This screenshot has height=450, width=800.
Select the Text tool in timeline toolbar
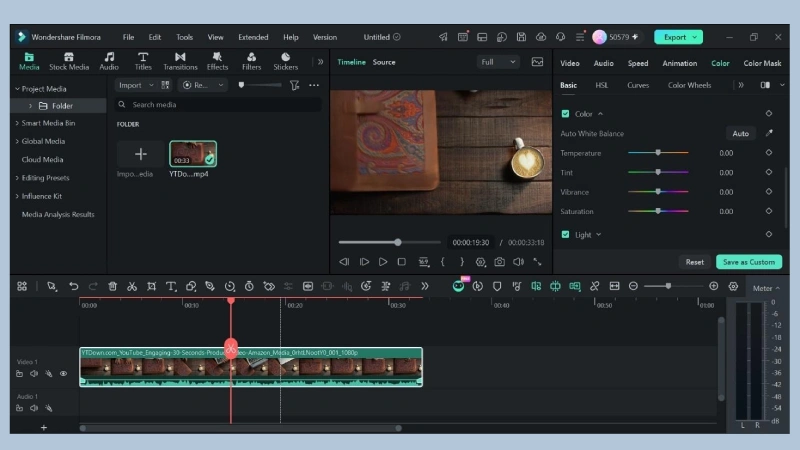(x=171, y=286)
